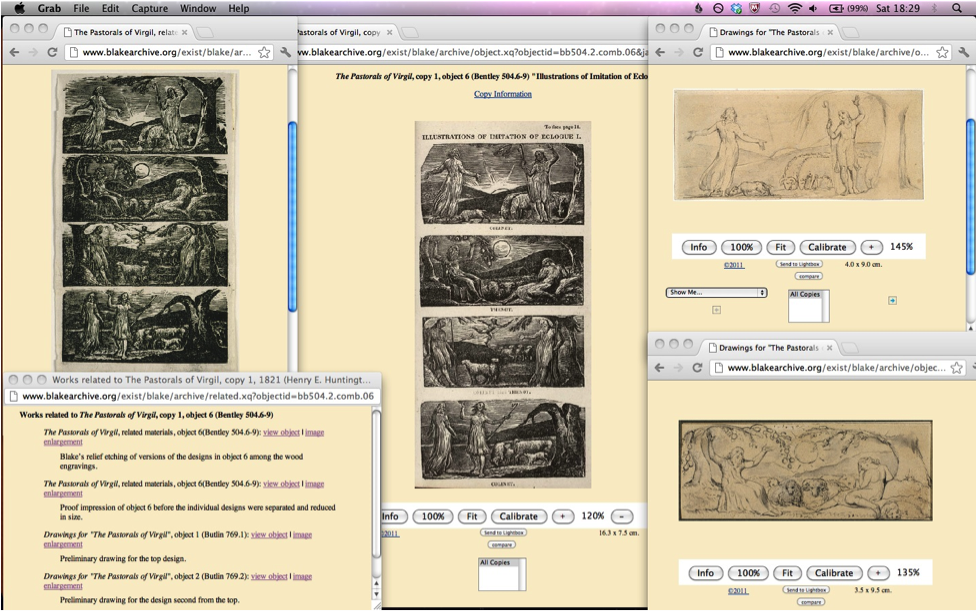Click the Info button in the 145% zoom toolbar
Viewport: 977px width, 611px height.
click(x=698, y=247)
